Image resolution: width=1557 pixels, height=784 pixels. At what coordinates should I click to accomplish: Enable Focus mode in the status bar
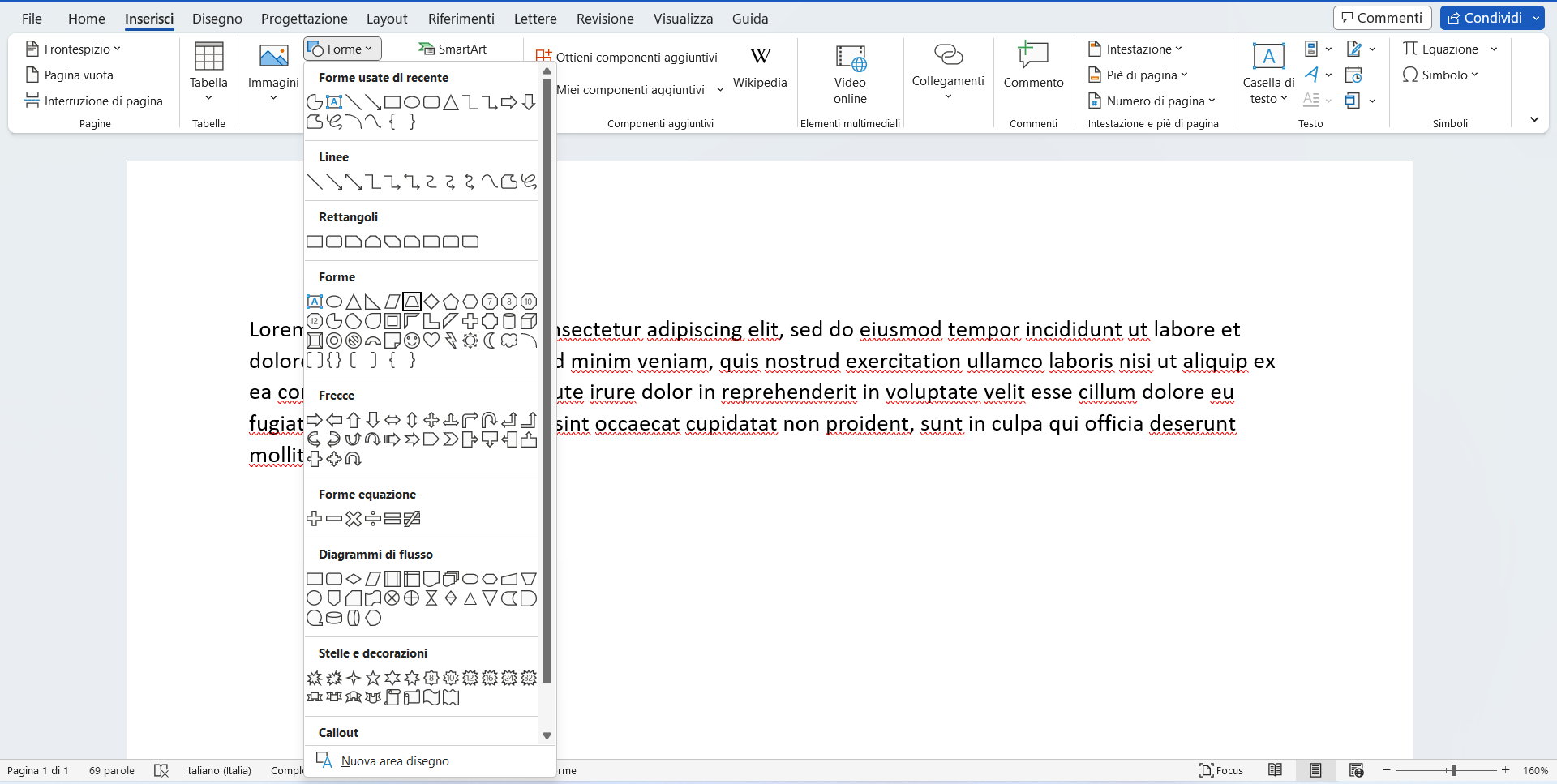click(1220, 770)
